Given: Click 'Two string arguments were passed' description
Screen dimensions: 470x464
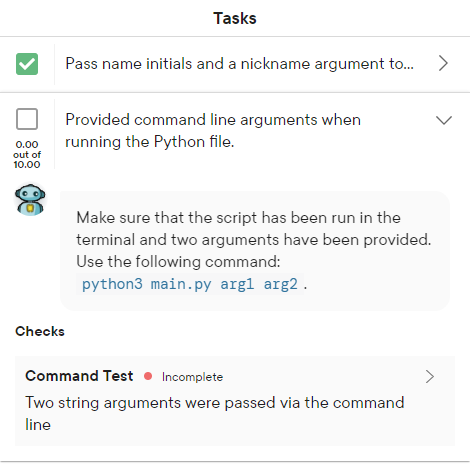Looking at the screenshot, I should pyautogui.click(x=215, y=413).
